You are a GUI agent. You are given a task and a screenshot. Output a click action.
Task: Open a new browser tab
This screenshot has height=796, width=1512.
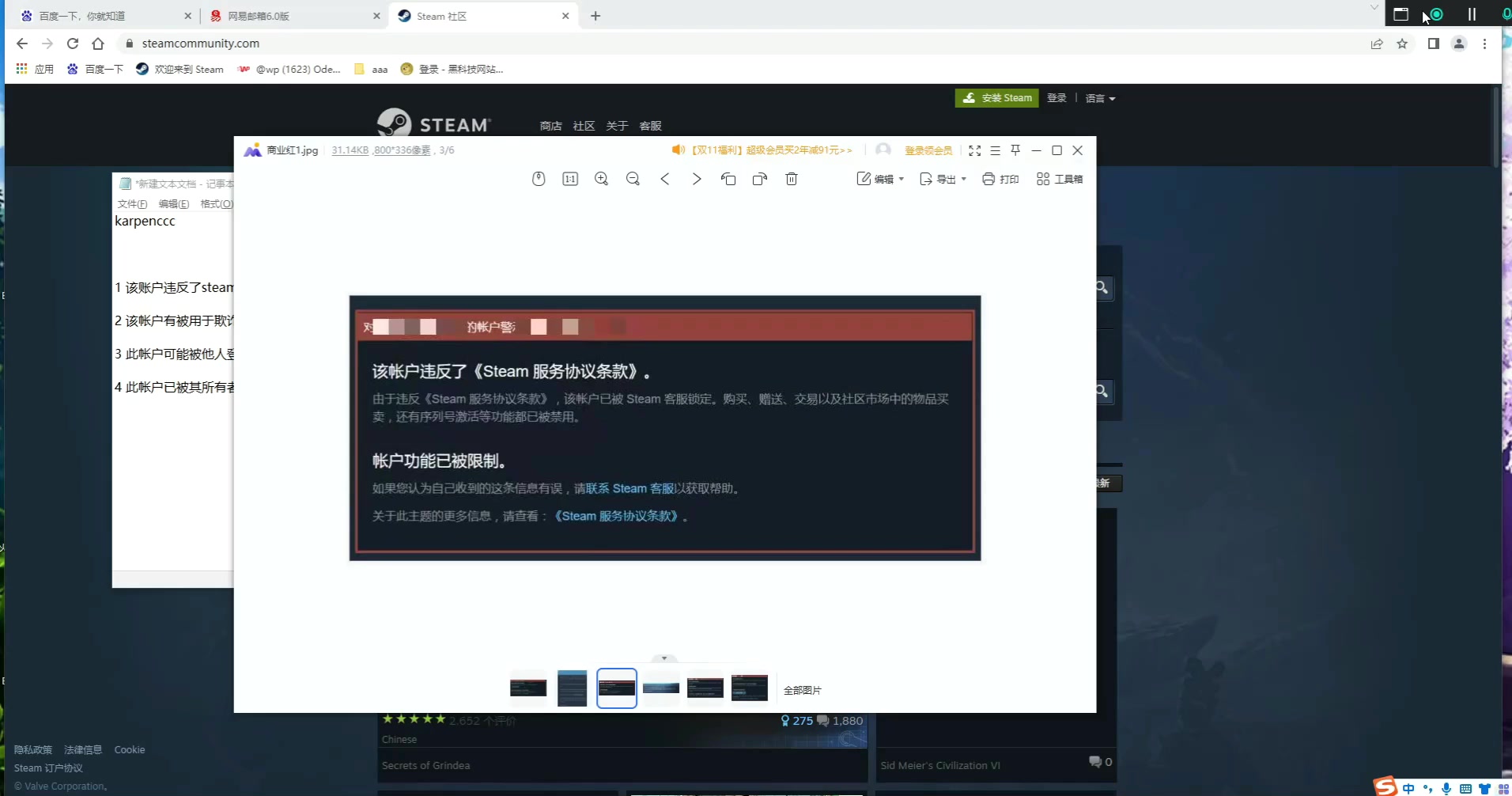click(x=595, y=16)
